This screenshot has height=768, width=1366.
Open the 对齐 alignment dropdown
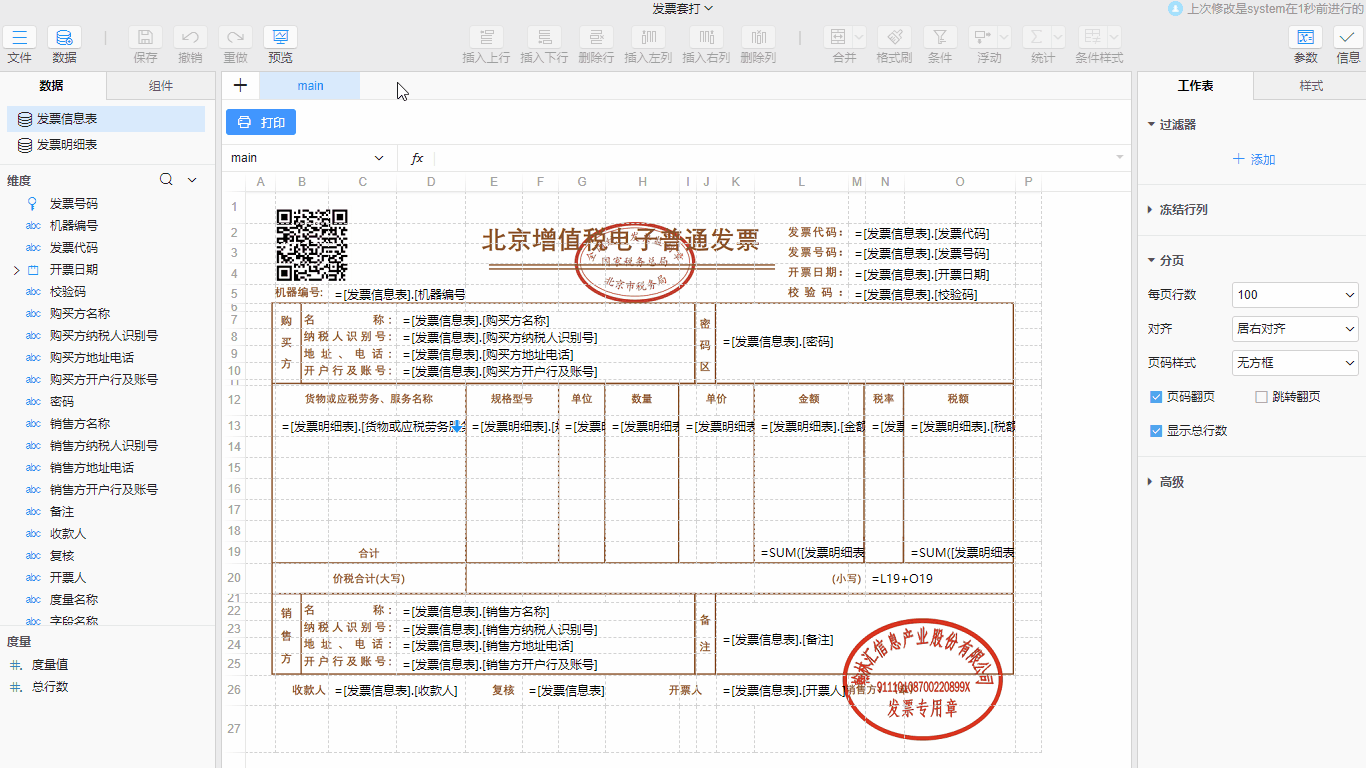pos(1294,329)
